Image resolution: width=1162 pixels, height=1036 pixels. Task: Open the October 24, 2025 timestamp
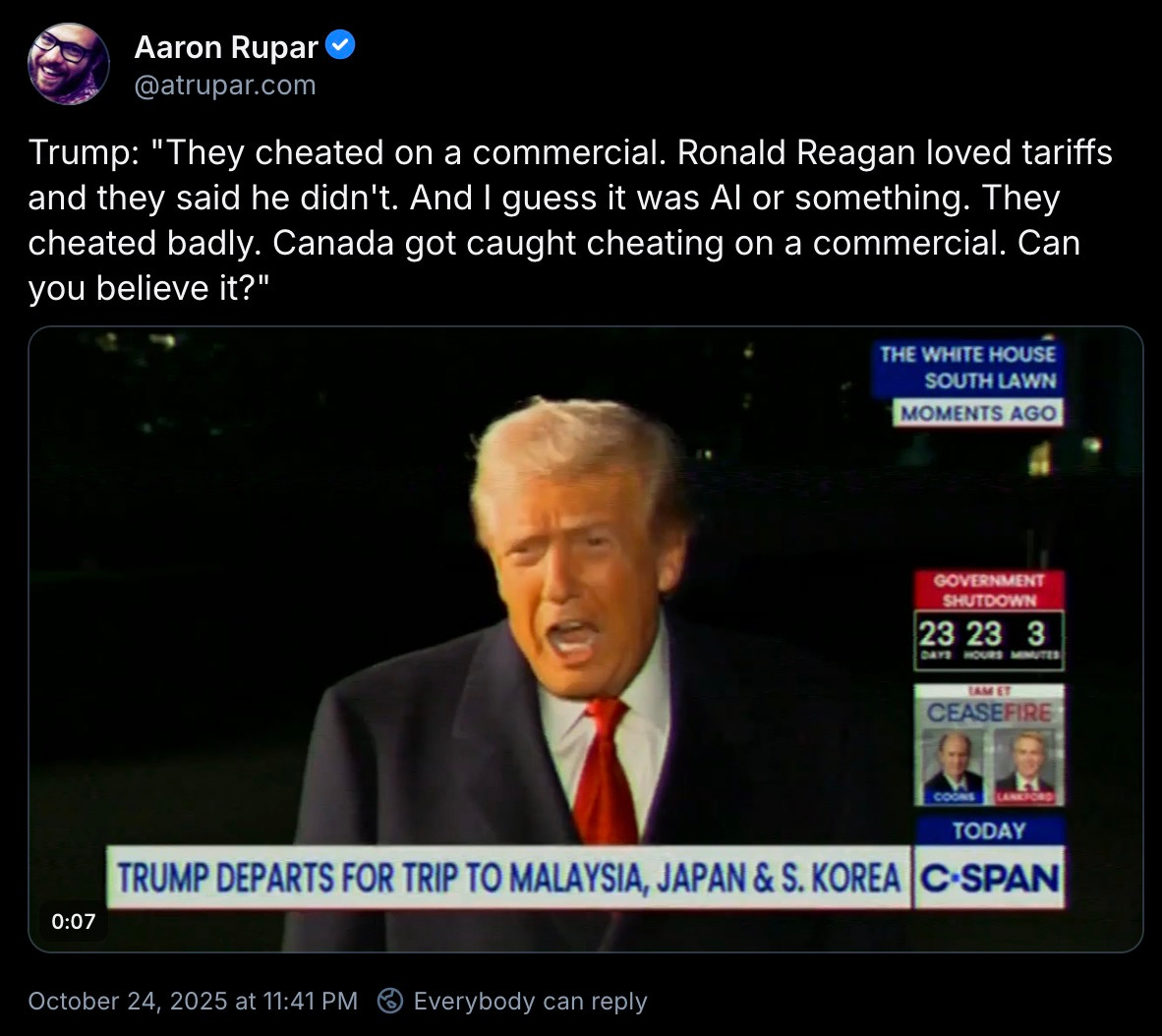pos(193,1002)
